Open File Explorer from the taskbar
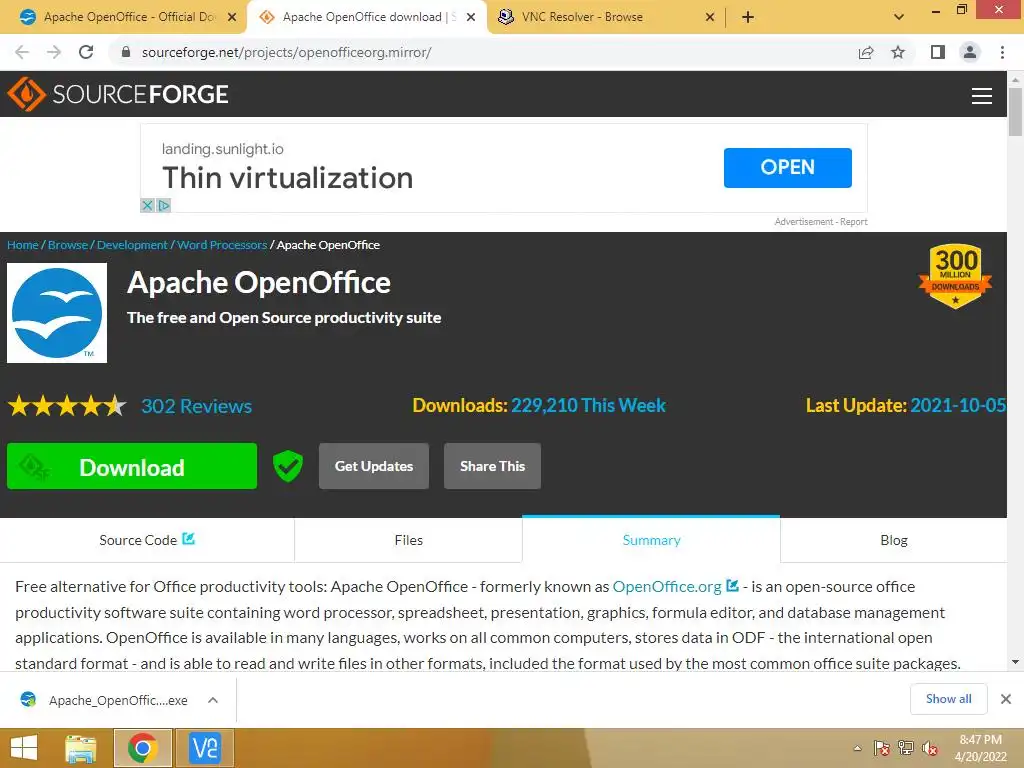Image resolution: width=1024 pixels, height=768 pixels. [81, 748]
